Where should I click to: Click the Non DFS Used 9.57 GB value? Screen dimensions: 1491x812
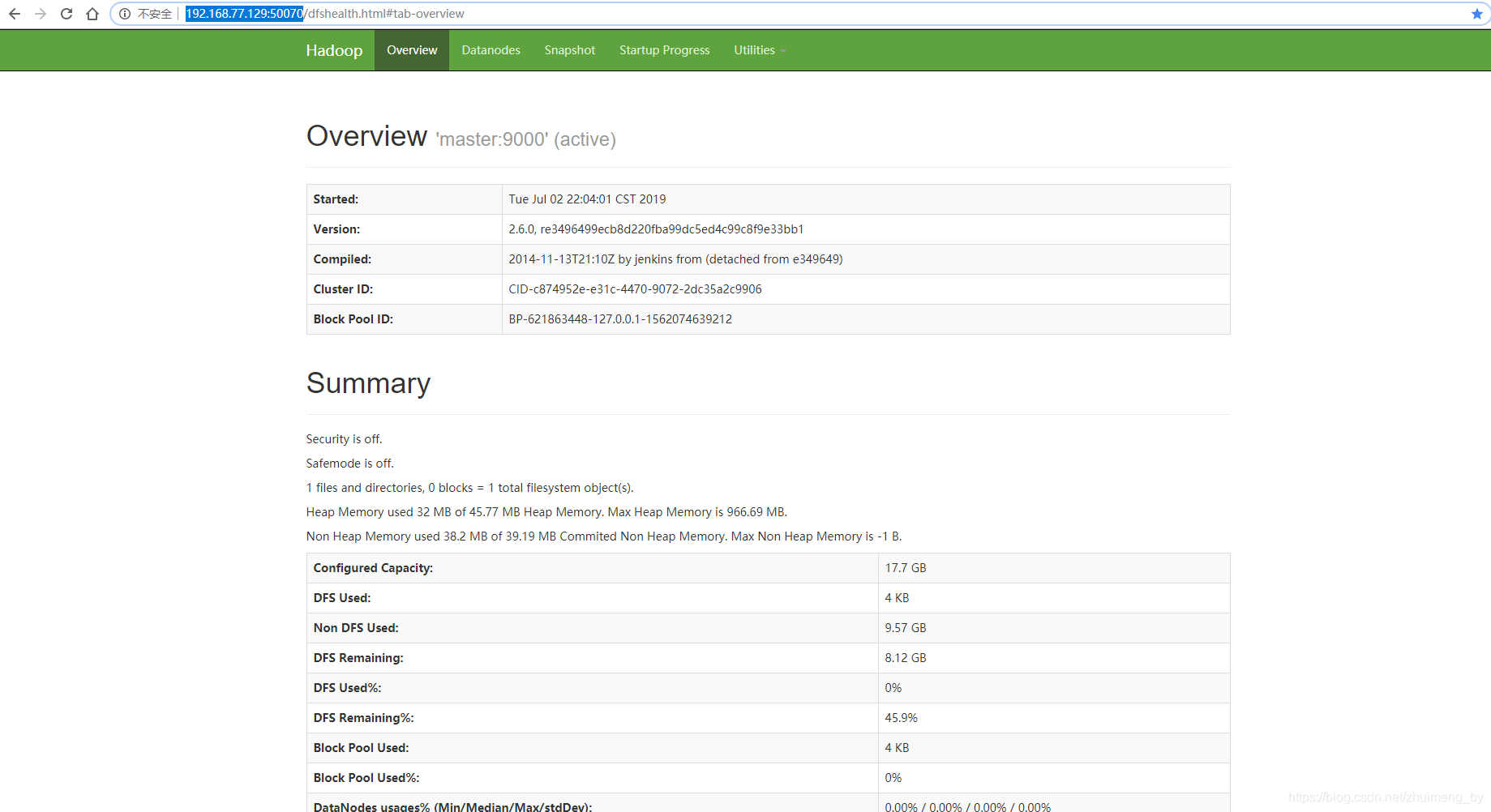906,628
